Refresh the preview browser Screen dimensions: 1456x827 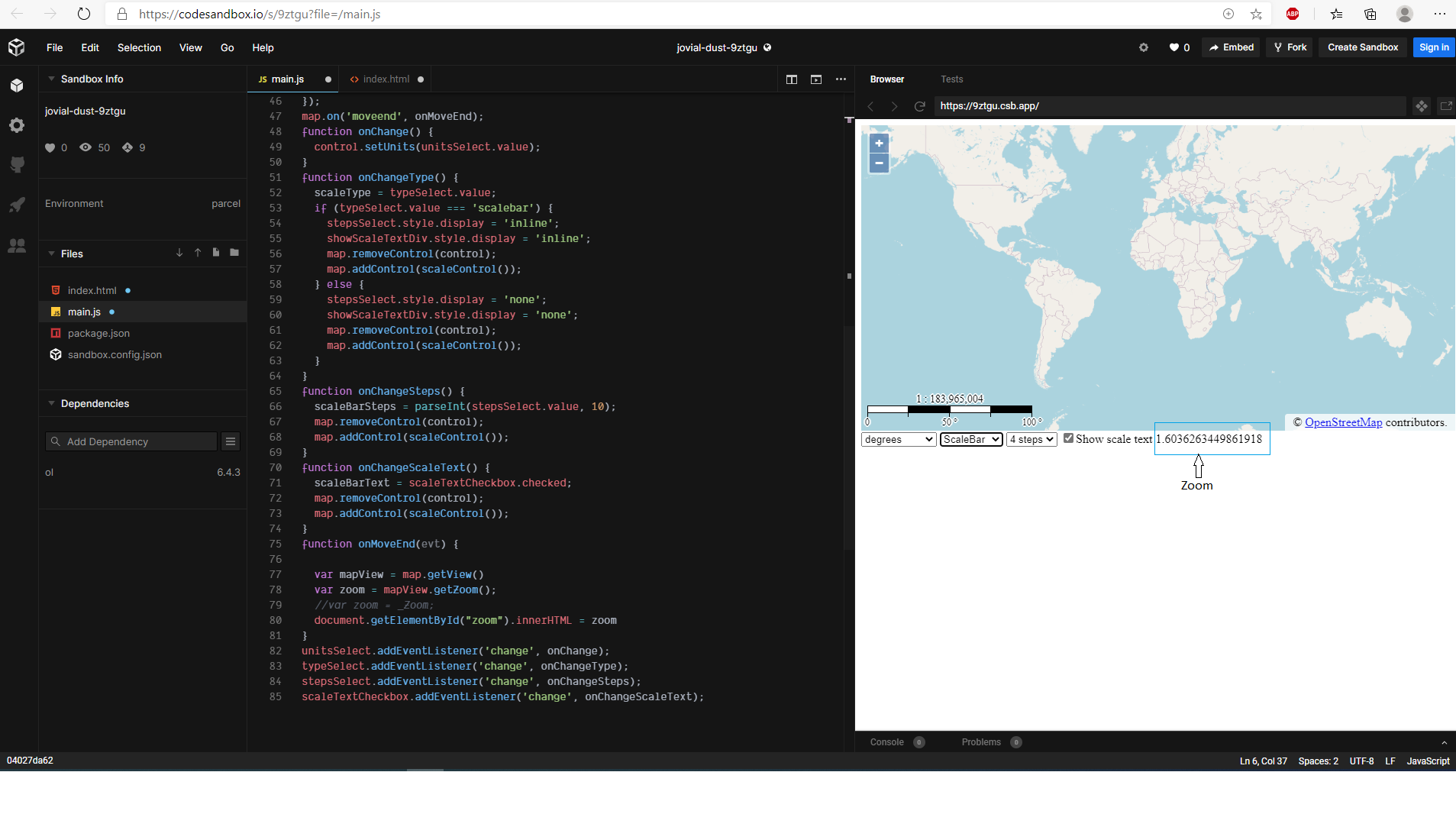(920, 106)
